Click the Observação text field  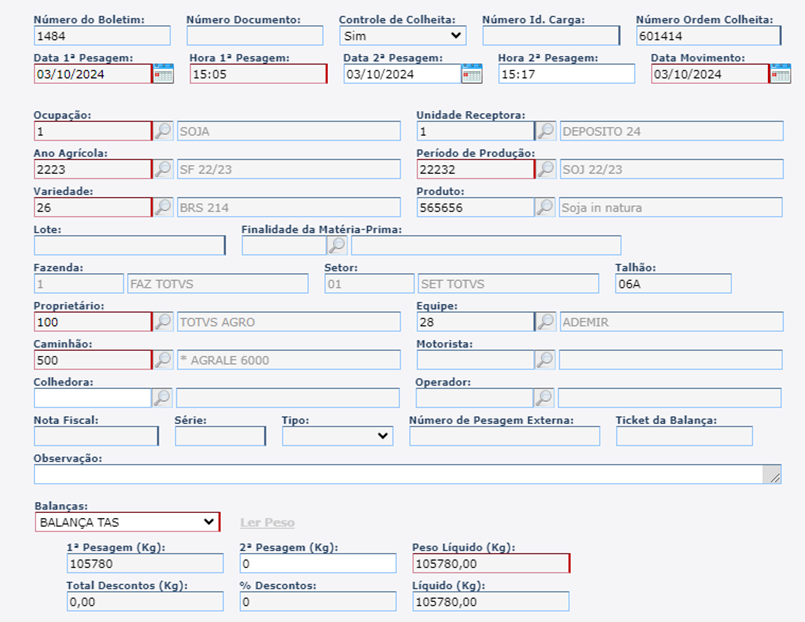(x=398, y=474)
